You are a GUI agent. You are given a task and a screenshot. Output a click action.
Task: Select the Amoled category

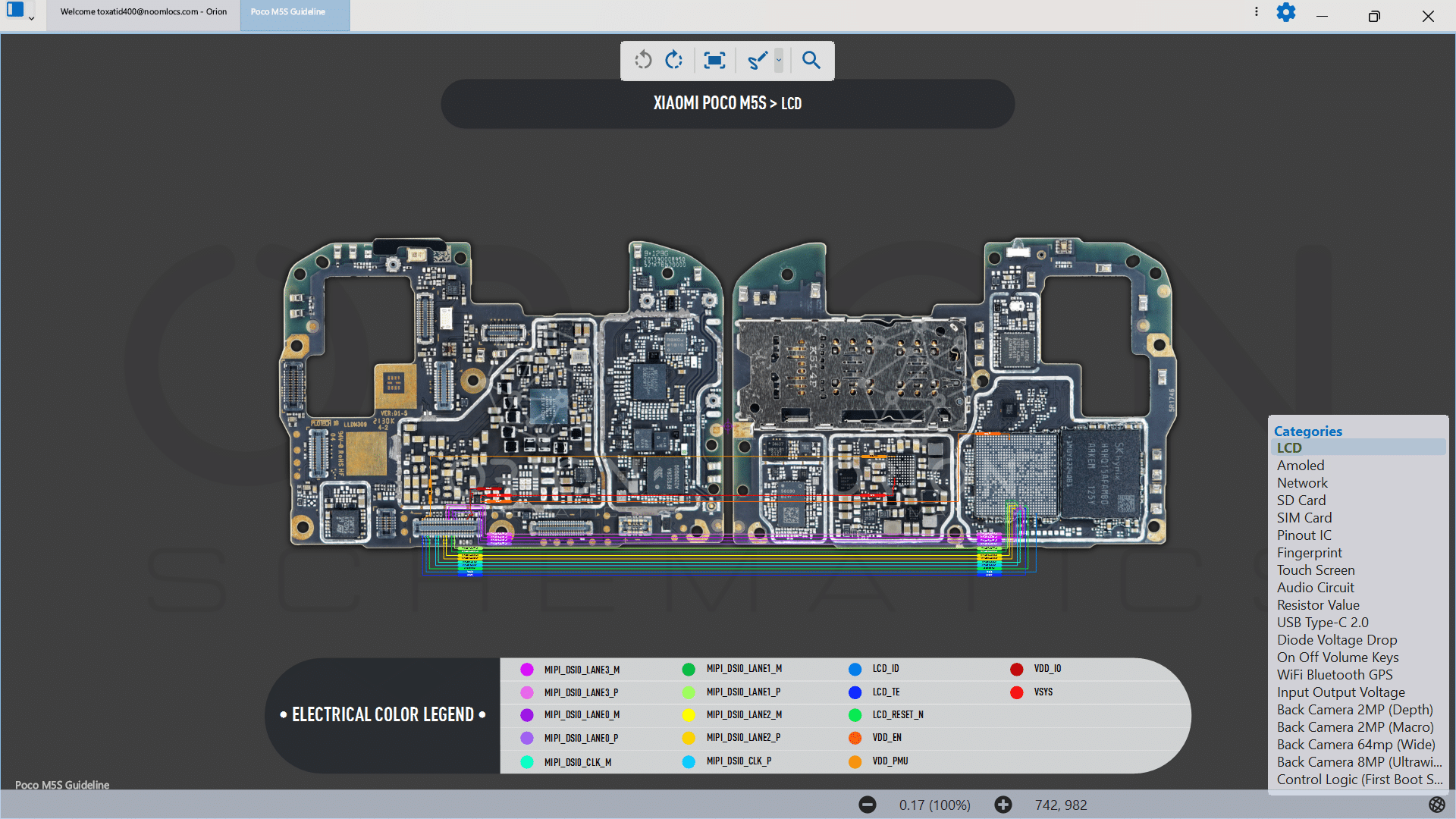[1358, 466]
